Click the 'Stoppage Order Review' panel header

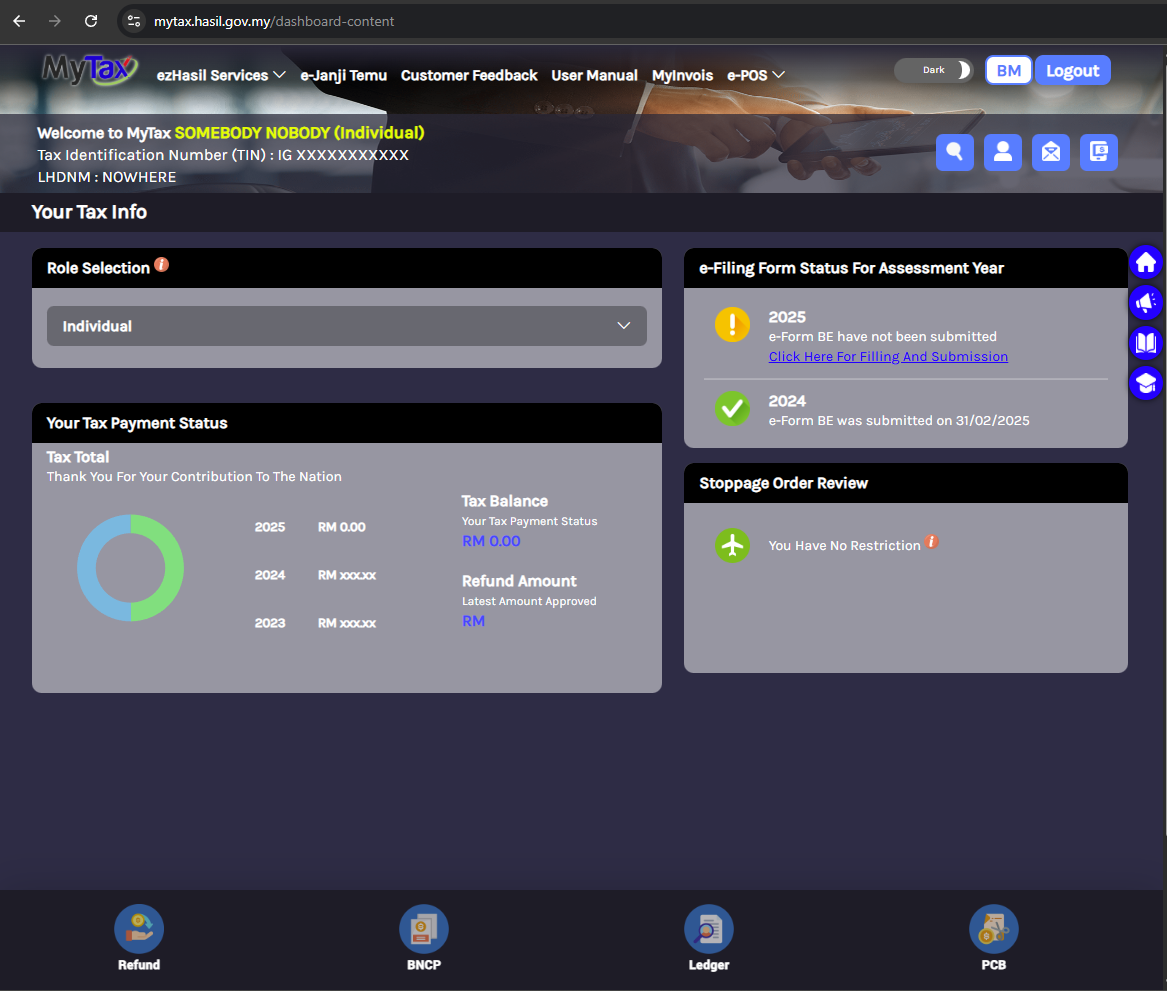tap(906, 484)
